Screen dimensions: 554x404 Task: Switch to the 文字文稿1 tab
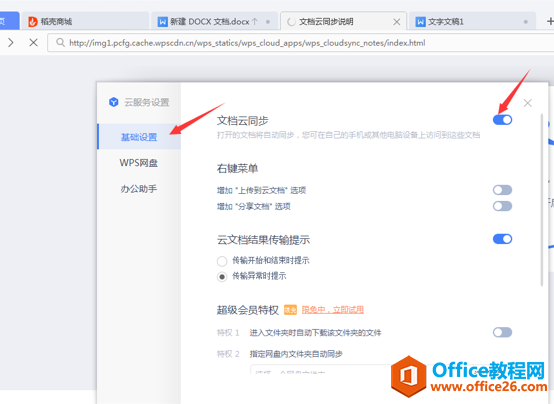[472, 22]
